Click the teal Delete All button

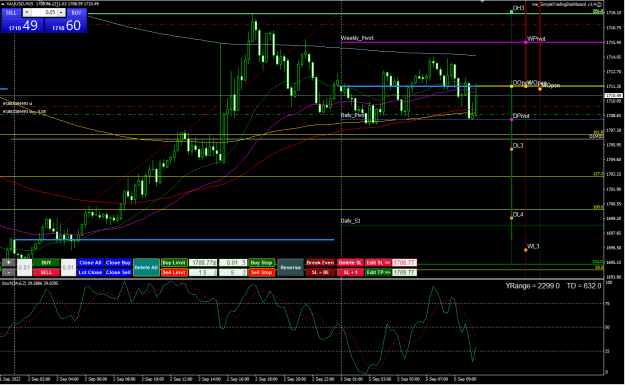pos(146,267)
